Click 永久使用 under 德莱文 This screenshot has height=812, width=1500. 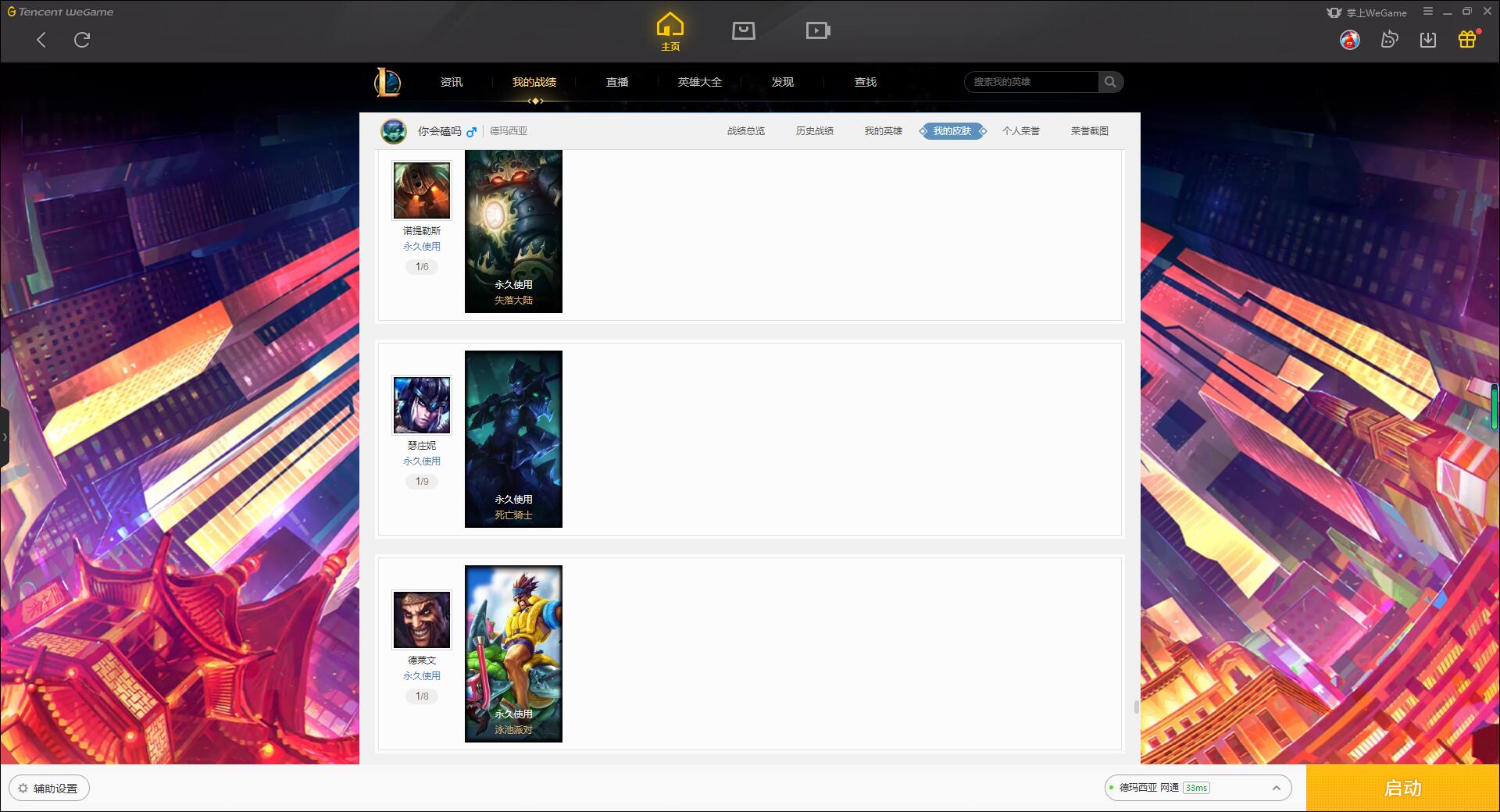(422, 676)
